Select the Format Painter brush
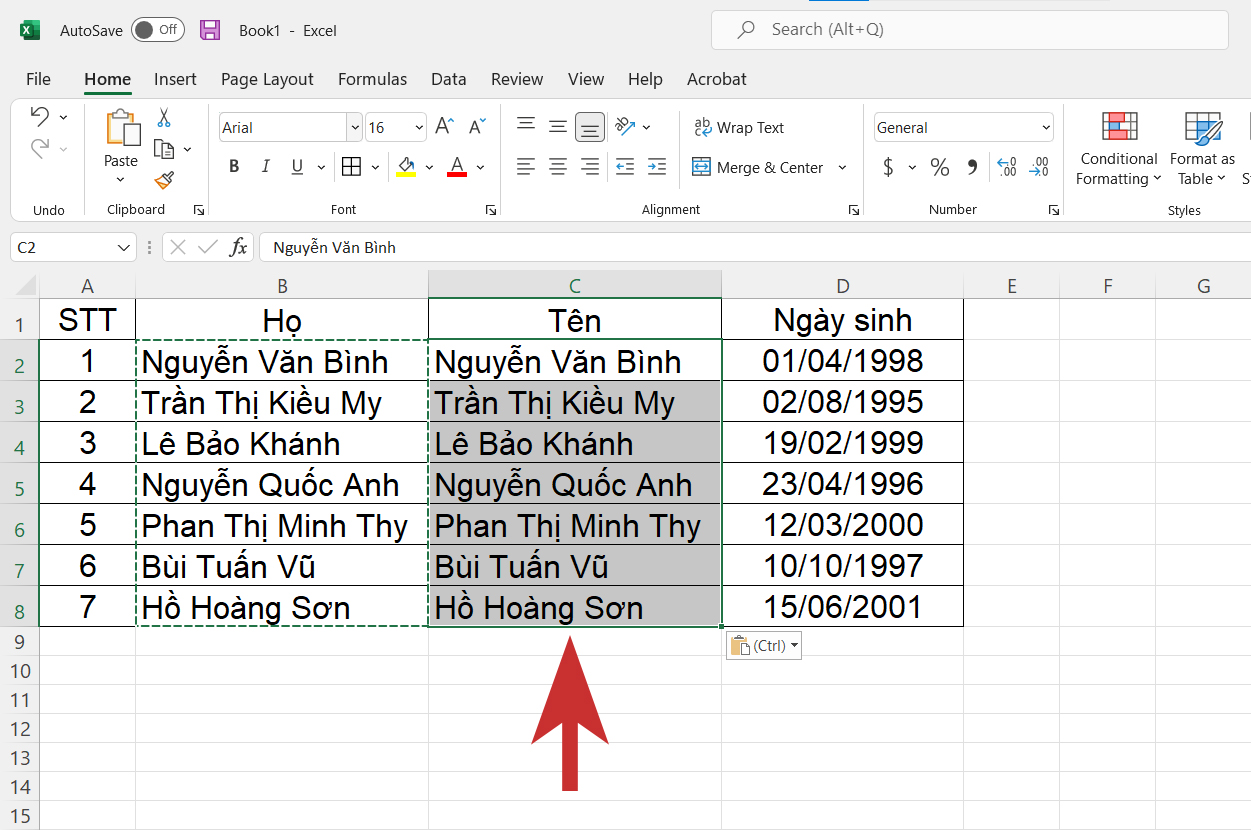This screenshot has width=1251, height=830. click(x=164, y=180)
